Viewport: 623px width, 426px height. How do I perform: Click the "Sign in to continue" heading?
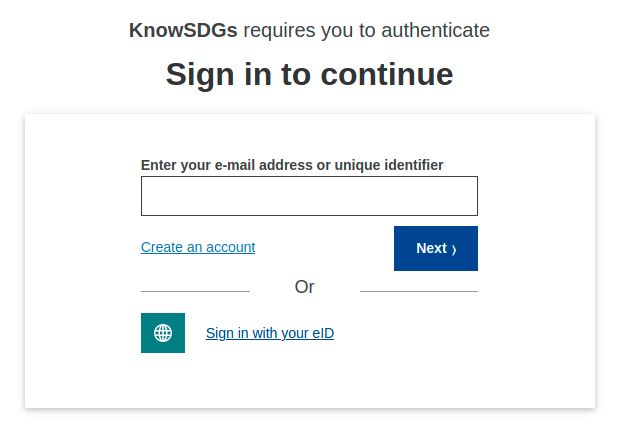coord(309,74)
